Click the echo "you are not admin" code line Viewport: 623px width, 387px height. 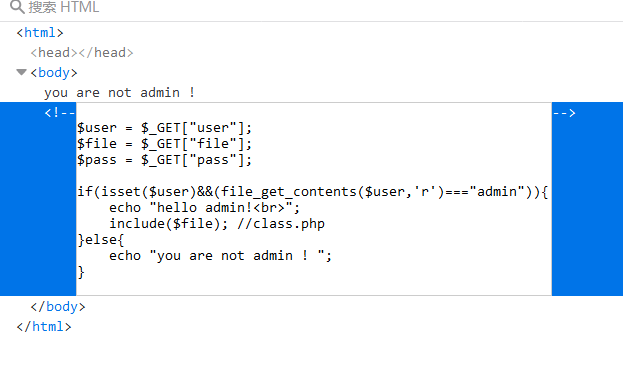pyautogui.click(x=221, y=255)
